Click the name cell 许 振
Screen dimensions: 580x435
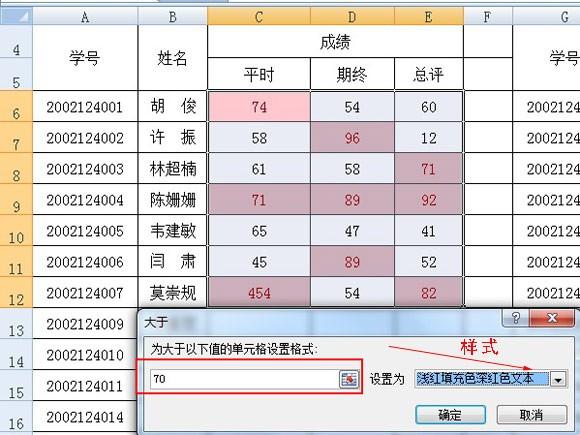tap(173, 138)
